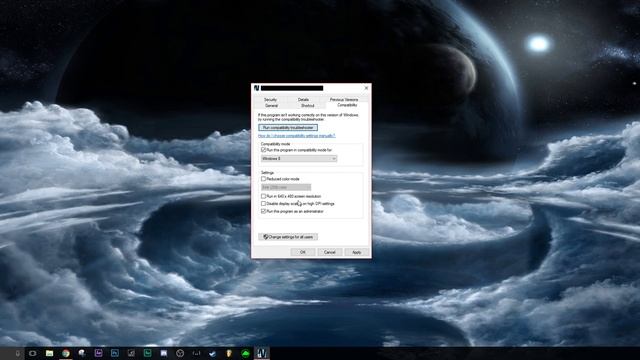This screenshot has height=360, width=640.
Task: Enable Reduced color mode checkbox
Action: 264,179
